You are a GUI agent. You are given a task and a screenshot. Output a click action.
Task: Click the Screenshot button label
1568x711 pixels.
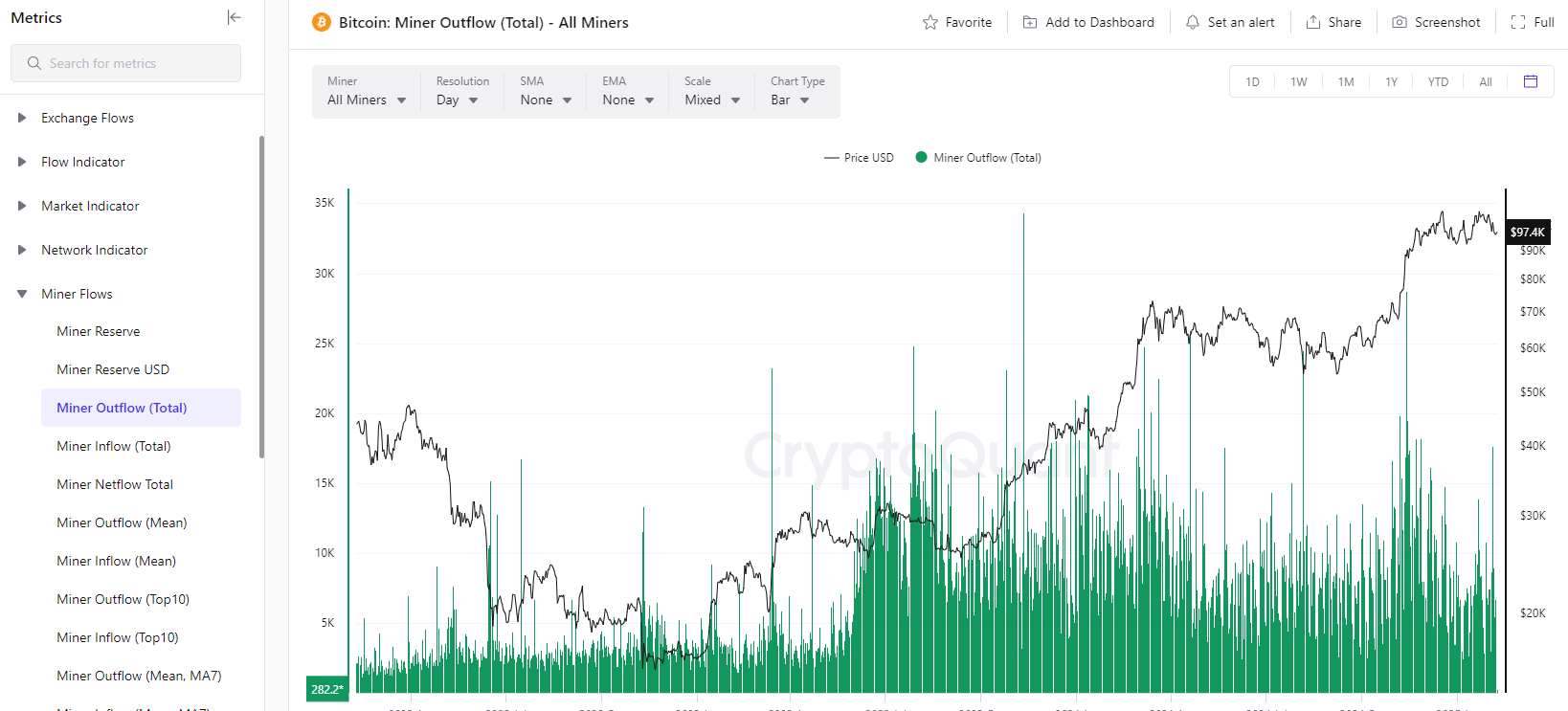pyautogui.click(x=1447, y=22)
